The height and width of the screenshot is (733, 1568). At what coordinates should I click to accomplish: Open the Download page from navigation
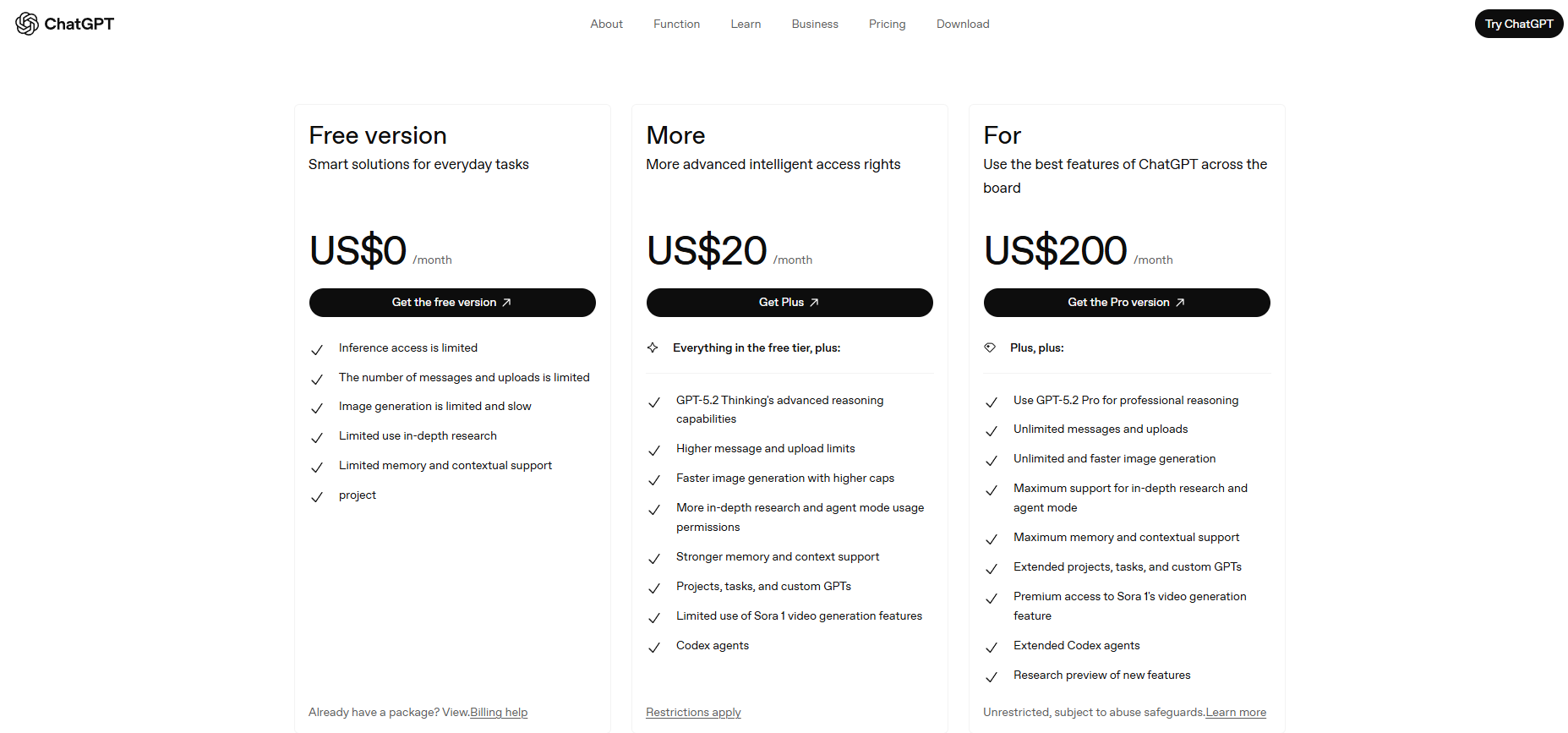pos(963,24)
